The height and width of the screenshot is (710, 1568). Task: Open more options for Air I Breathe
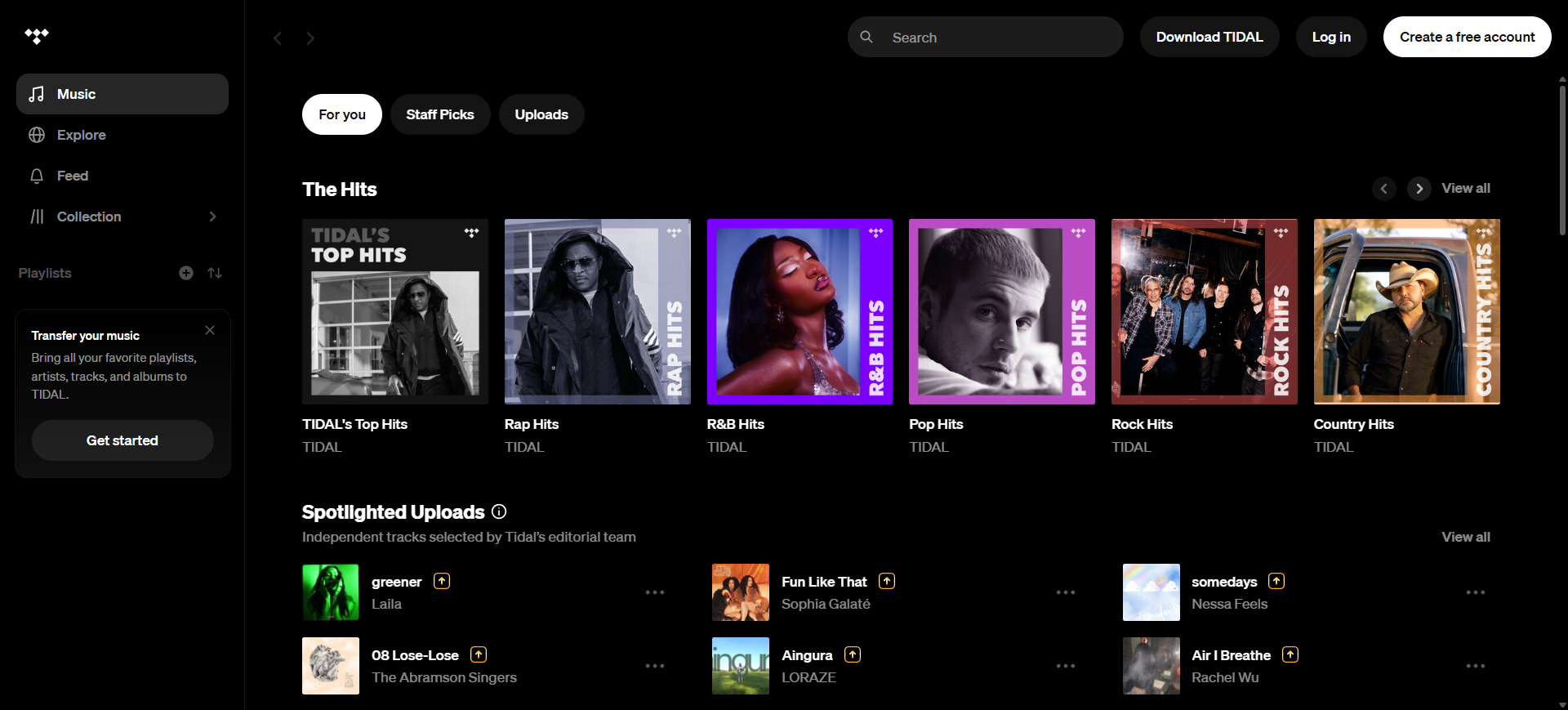point(1475,666)
